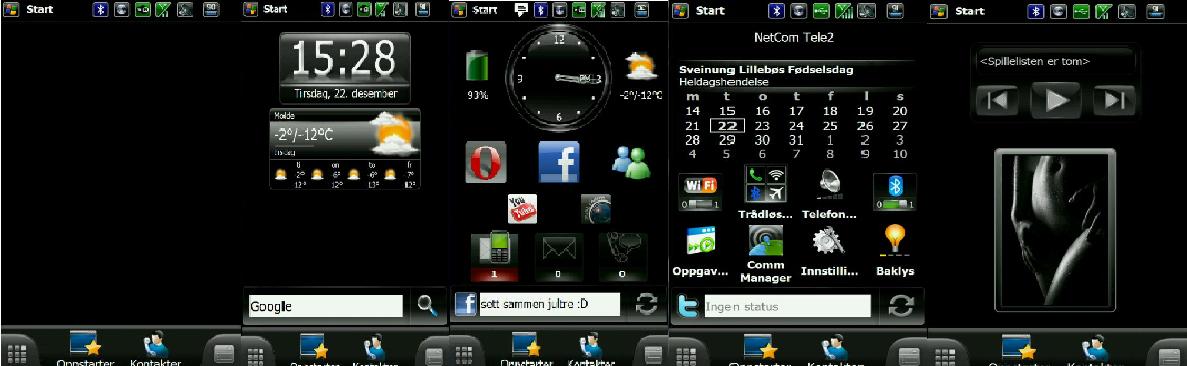
Task: Open the YouTube icon
Action: tap(522, 208)
